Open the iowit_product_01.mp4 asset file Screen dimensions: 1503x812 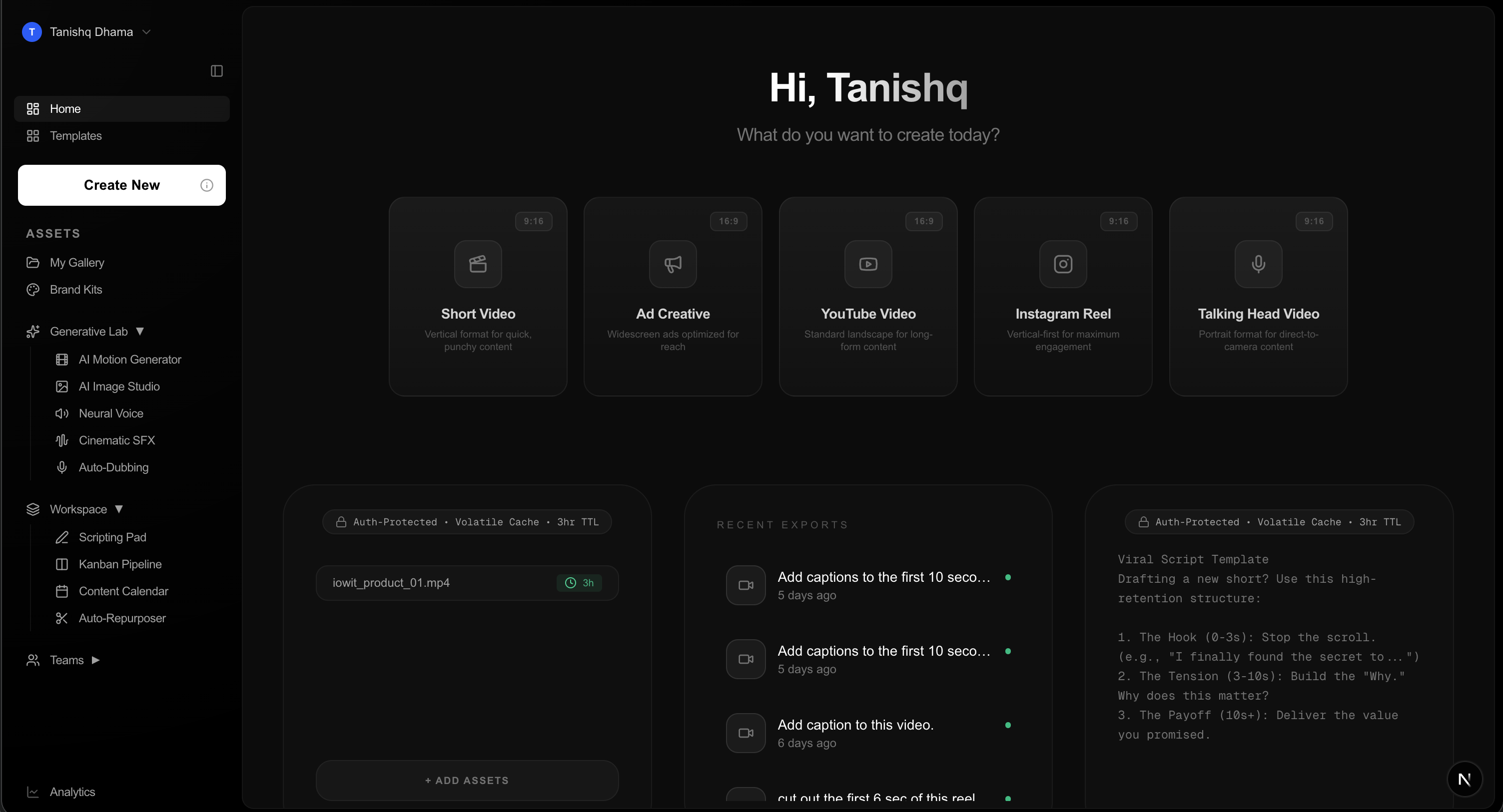coord(467,583)
